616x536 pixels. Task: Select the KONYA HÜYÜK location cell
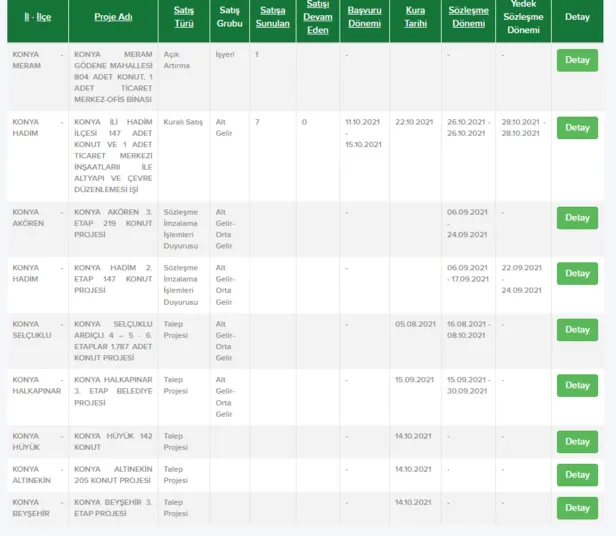tap(38, 442)
